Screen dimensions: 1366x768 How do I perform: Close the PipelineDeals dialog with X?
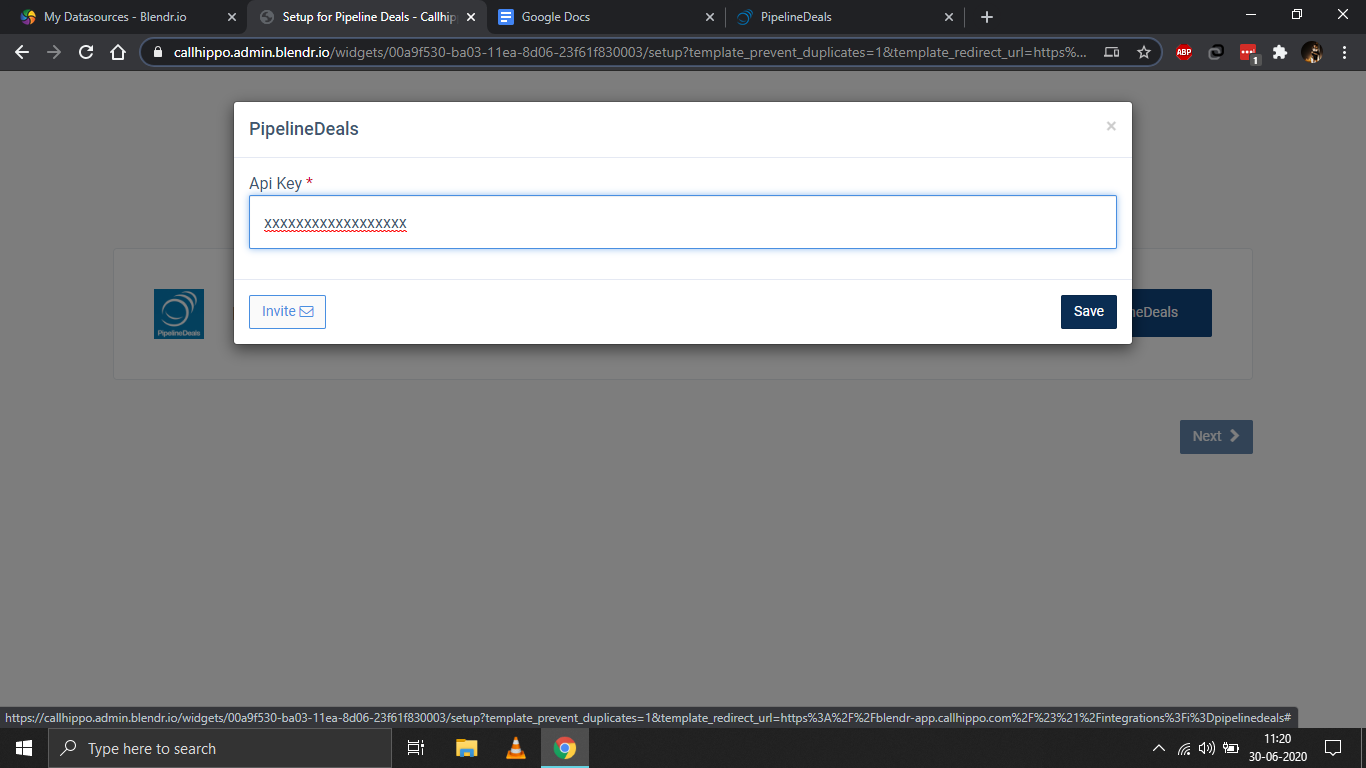pos(1111,127)
